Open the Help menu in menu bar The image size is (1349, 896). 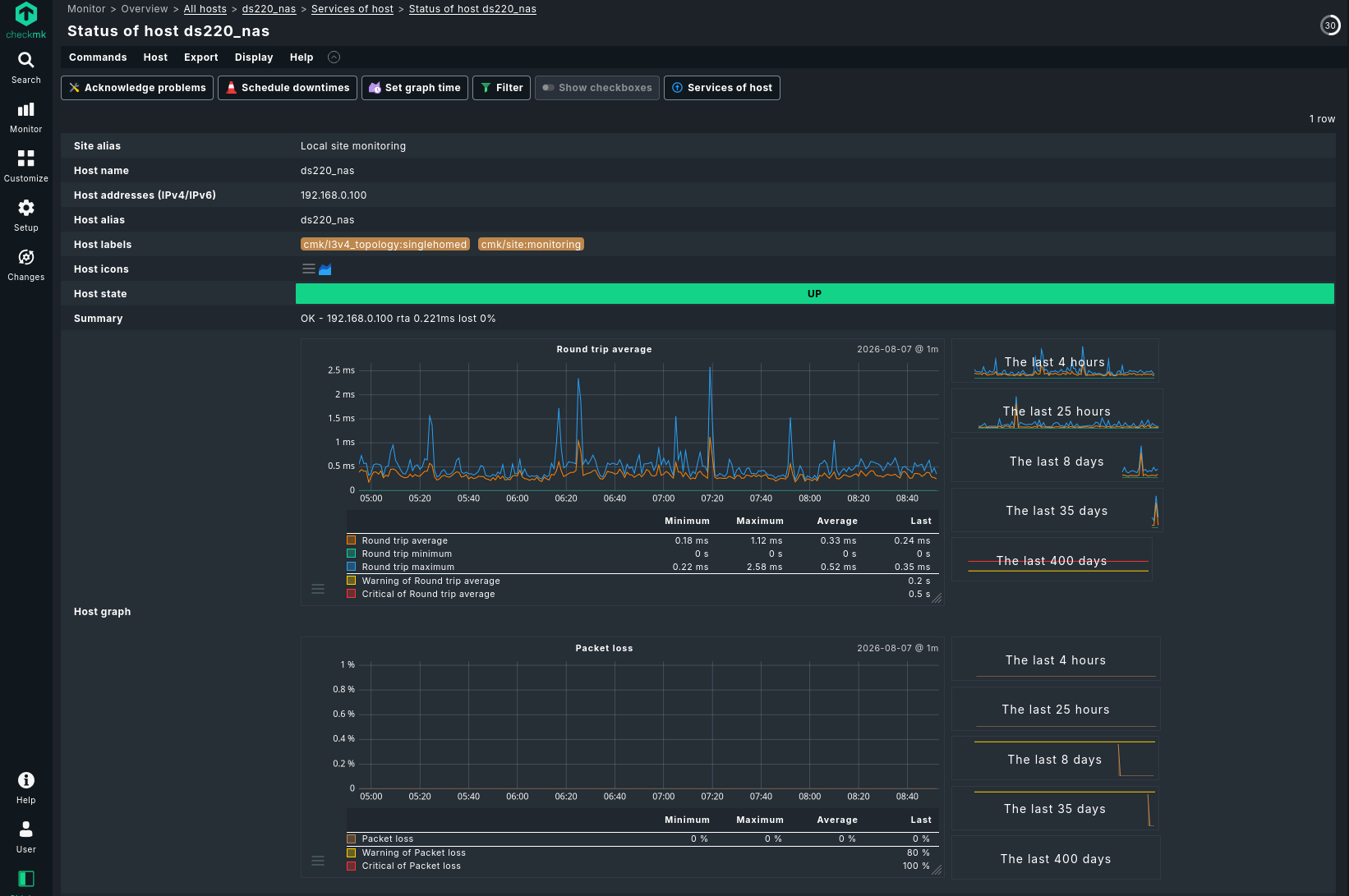click(x=302, y=57)
